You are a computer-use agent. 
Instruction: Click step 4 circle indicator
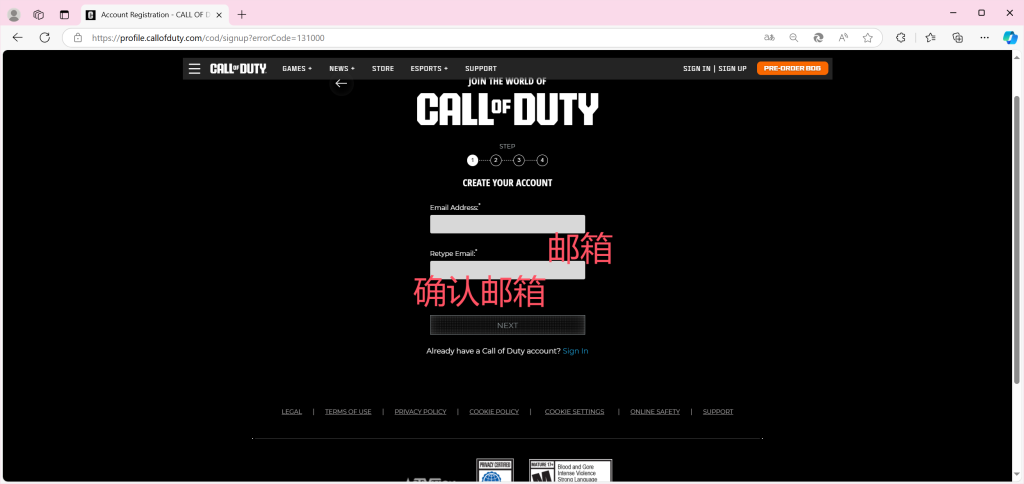[542, 160]
